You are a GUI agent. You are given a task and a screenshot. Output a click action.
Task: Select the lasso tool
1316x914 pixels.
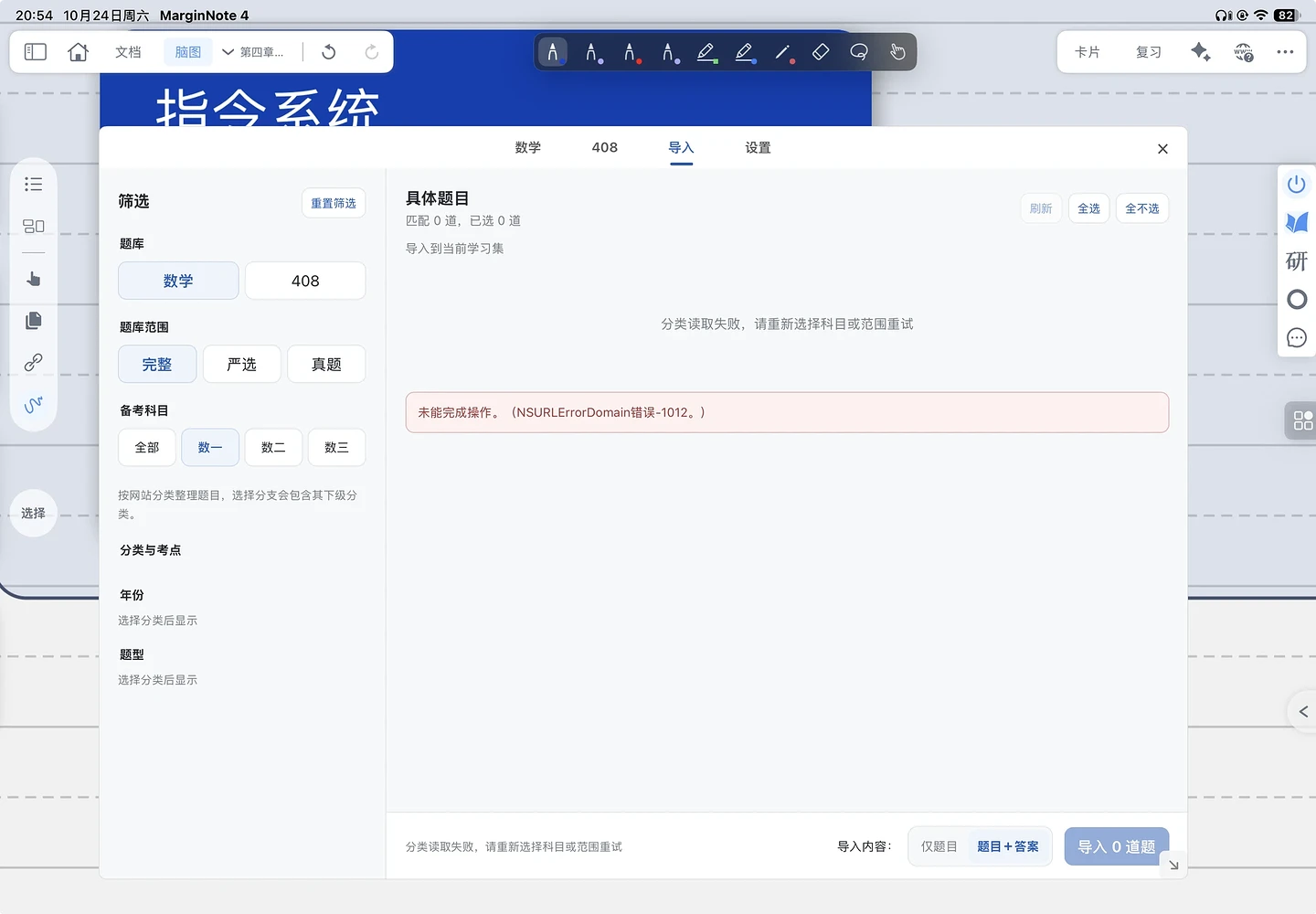pyautogui.click(x=859, y=52)
